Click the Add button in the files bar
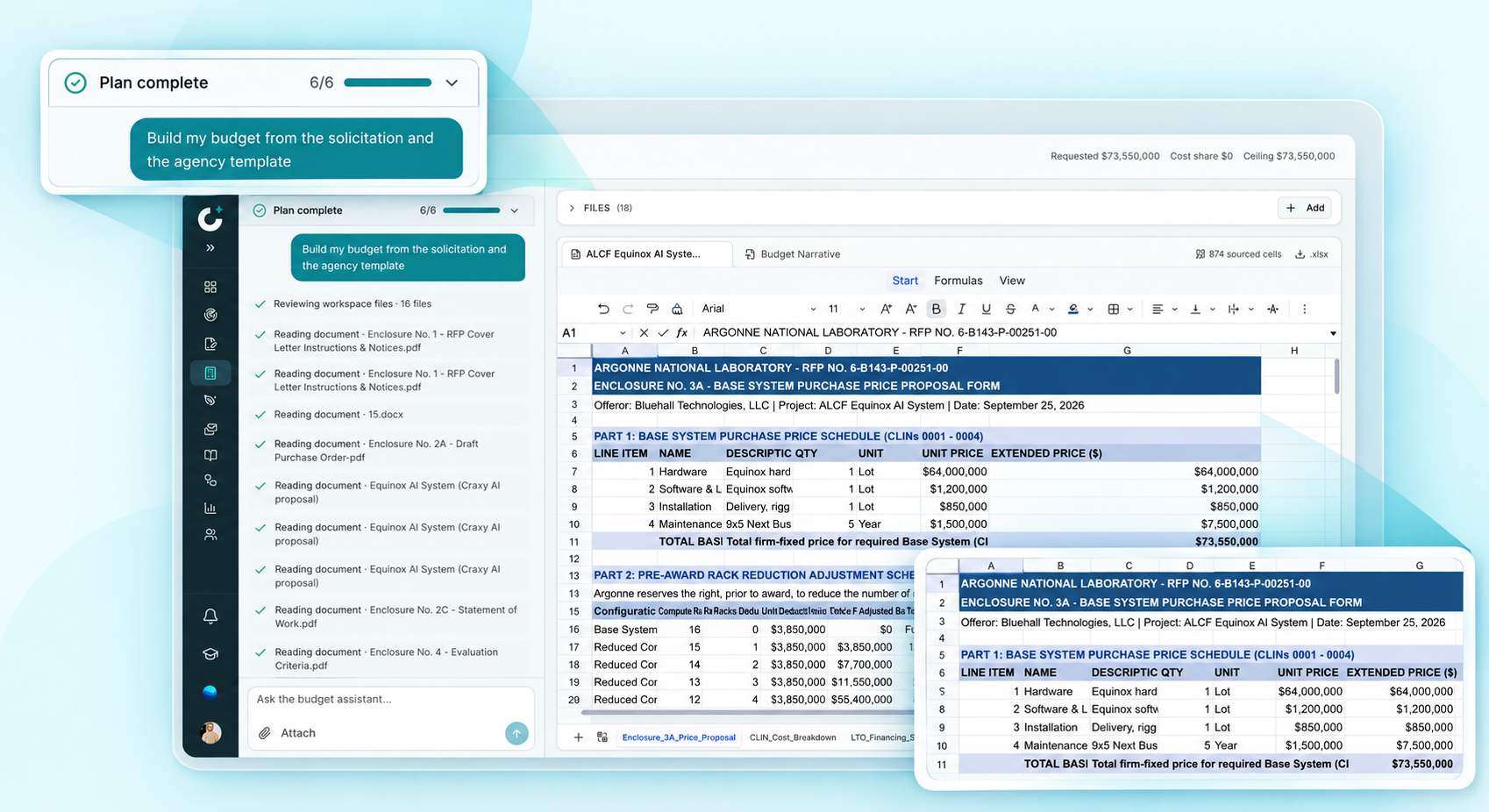 click(x=1306, y=208)
